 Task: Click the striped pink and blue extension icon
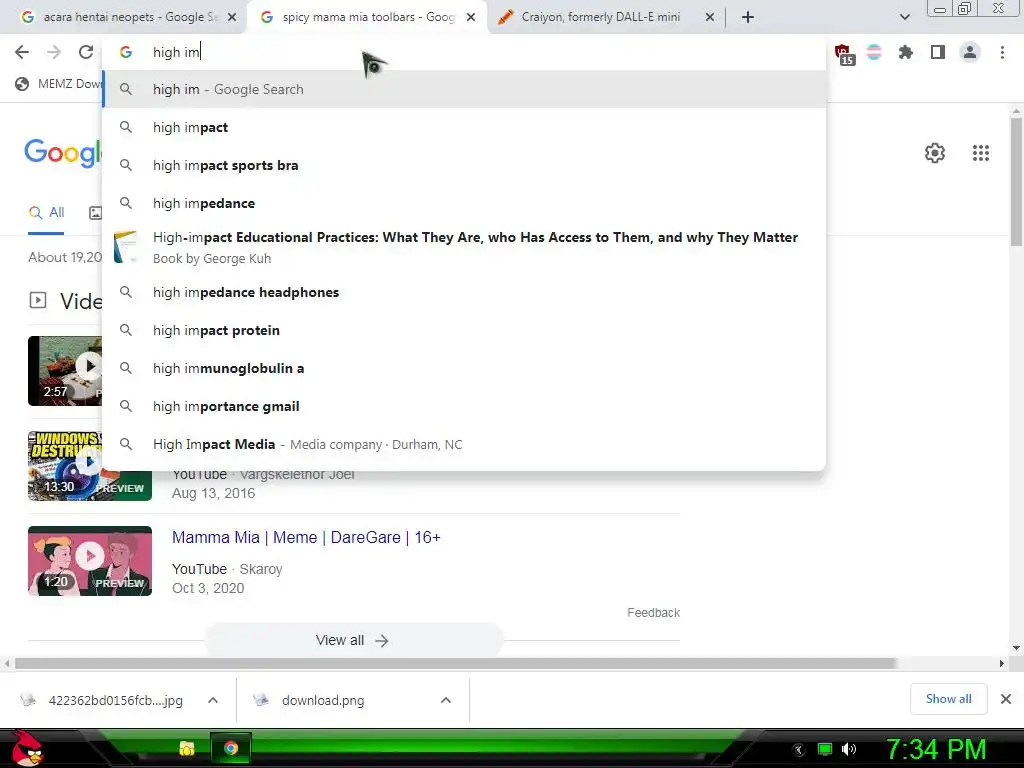point(874,52)
